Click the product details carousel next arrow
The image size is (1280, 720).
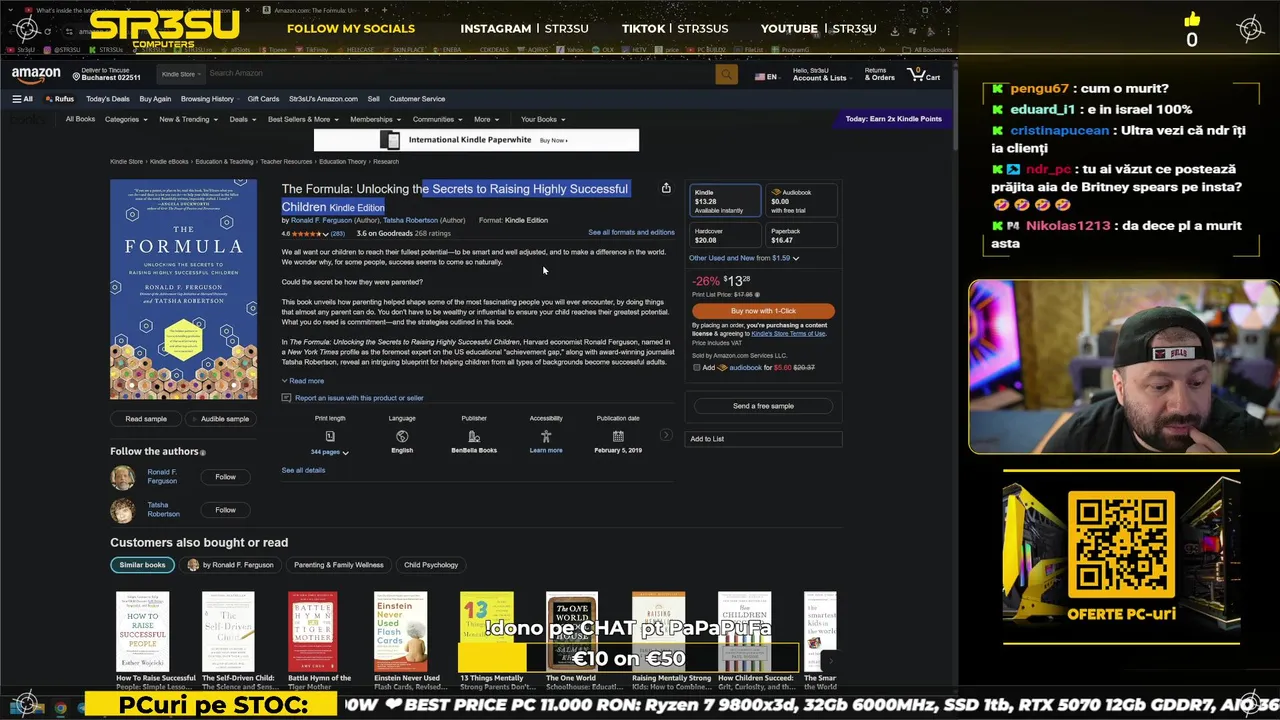point(667,435)
